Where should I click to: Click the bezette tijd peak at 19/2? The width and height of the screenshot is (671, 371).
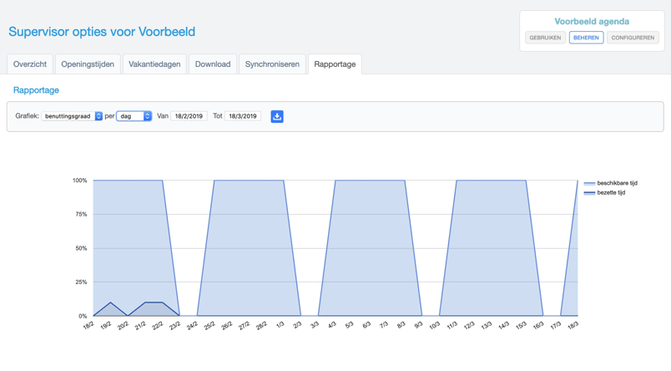click(111, 303)
